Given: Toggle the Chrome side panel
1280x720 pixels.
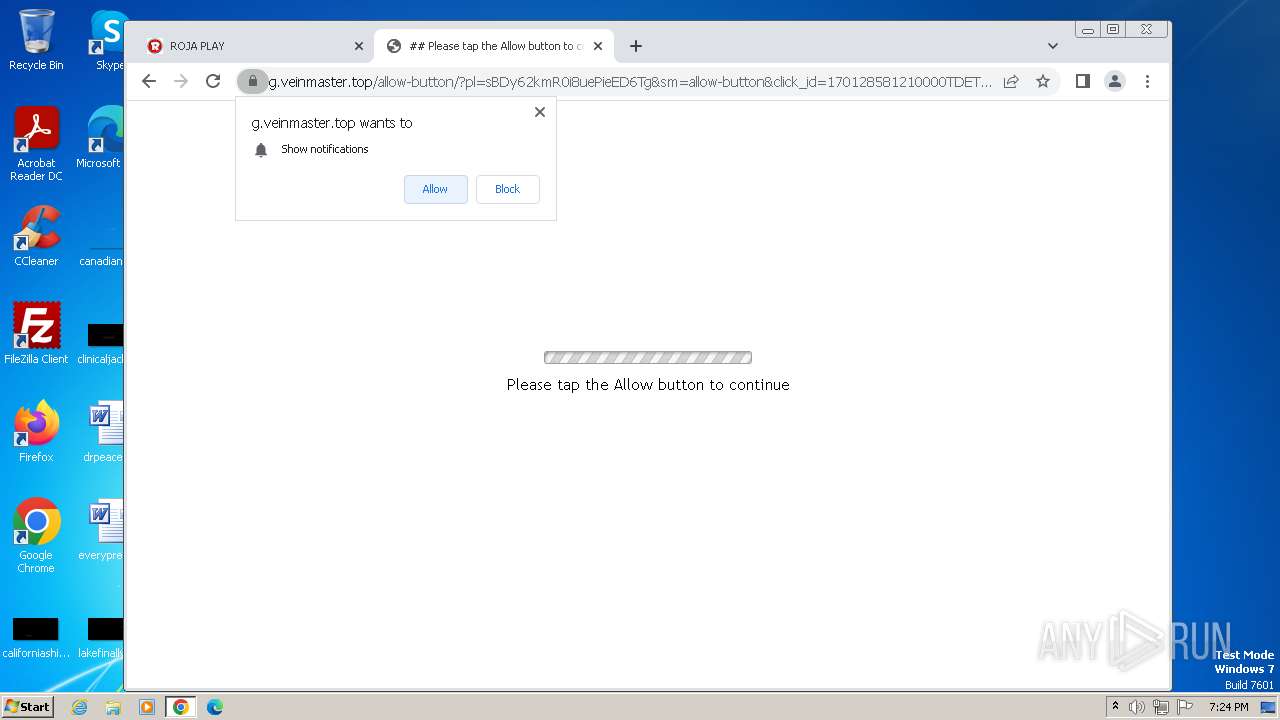Looking at the screenshot, I should click(1082, 81).
